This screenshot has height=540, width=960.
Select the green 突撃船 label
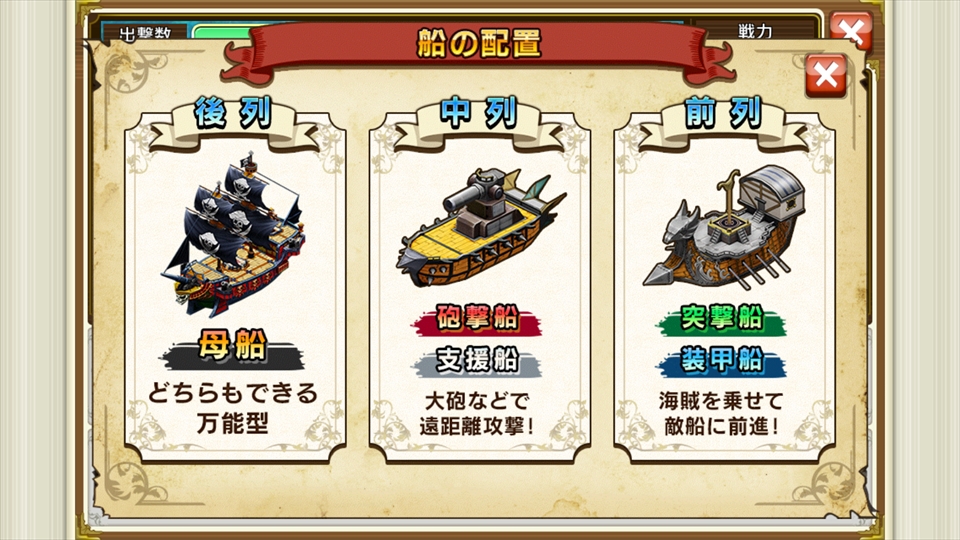click(722, 319)
